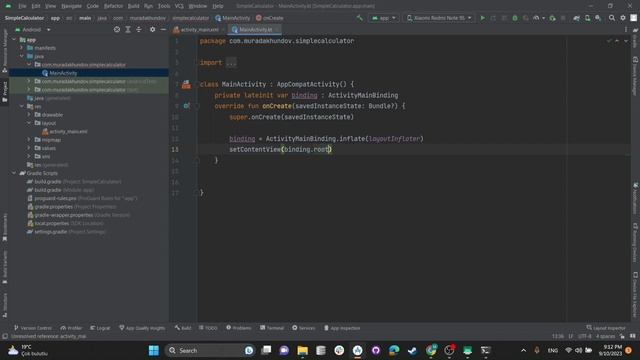The height and width of the screenshot is (360, 640).
Task: Open the Navigate menu
Action: pos(71,6)
